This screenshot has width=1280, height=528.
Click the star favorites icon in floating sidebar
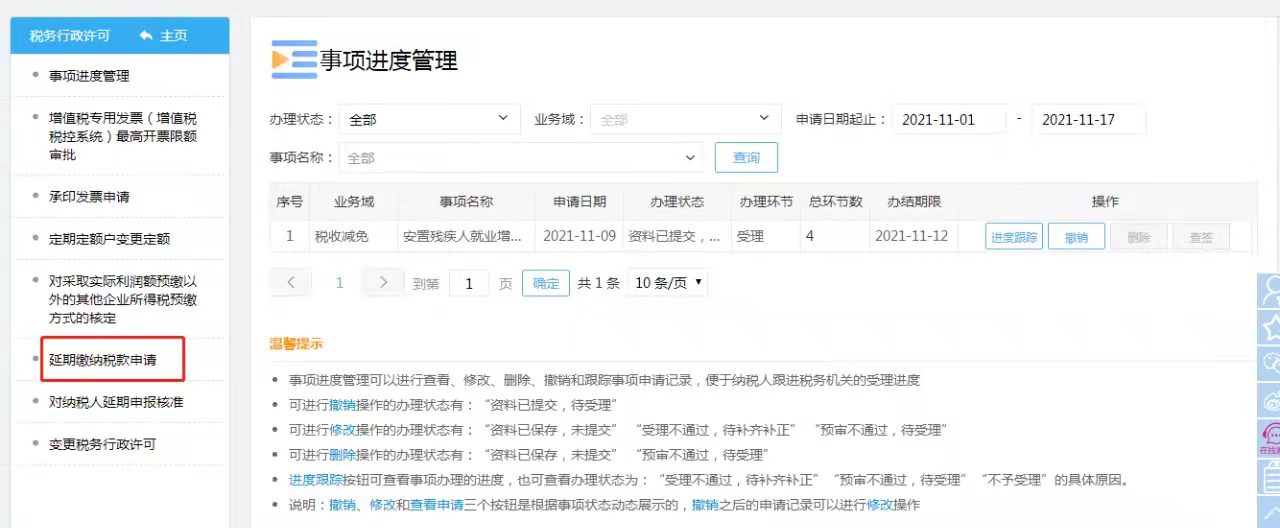click(1271, 327)
